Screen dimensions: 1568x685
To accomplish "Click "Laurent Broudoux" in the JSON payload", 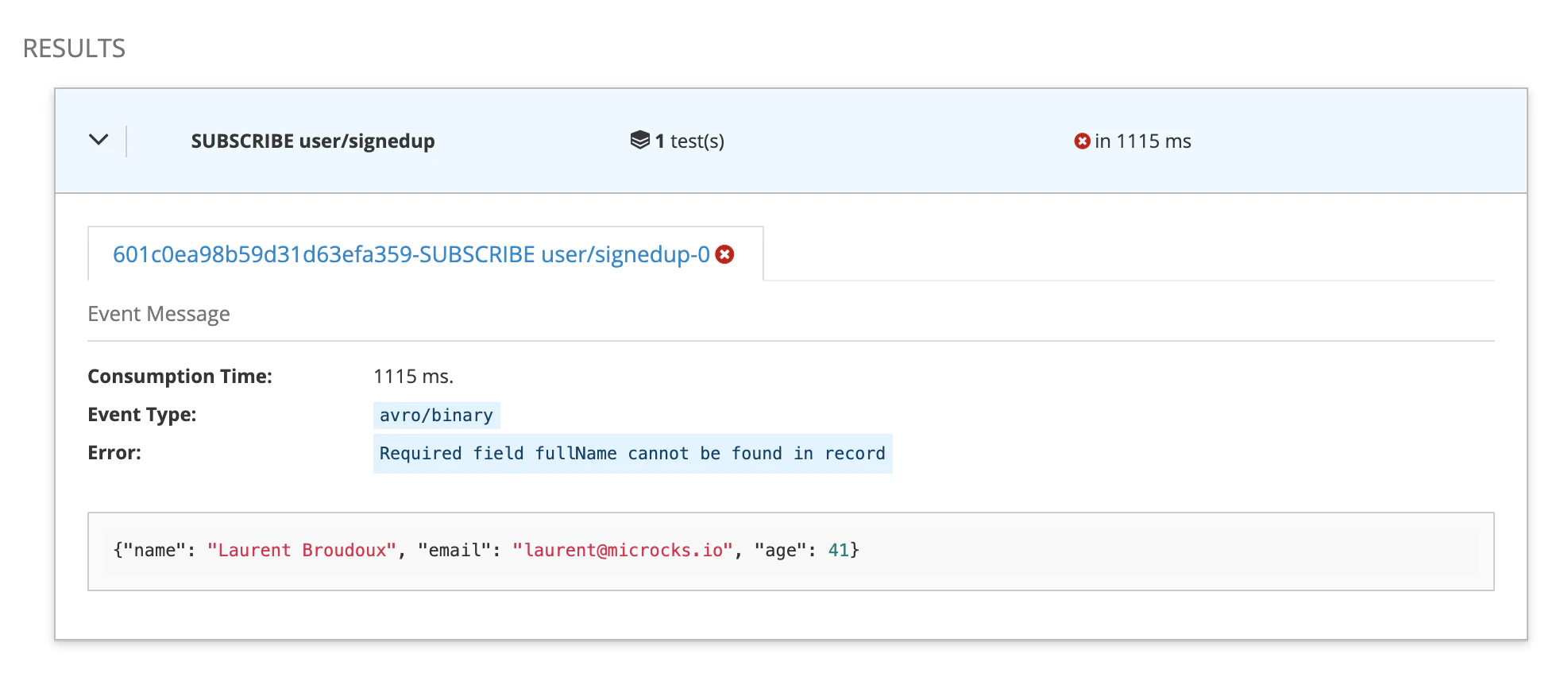I will 302,551.
